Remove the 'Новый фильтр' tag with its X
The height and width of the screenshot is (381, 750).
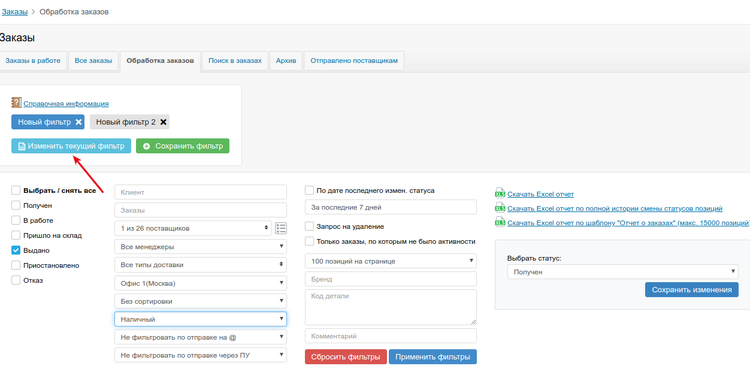click(x=79, y=122)
